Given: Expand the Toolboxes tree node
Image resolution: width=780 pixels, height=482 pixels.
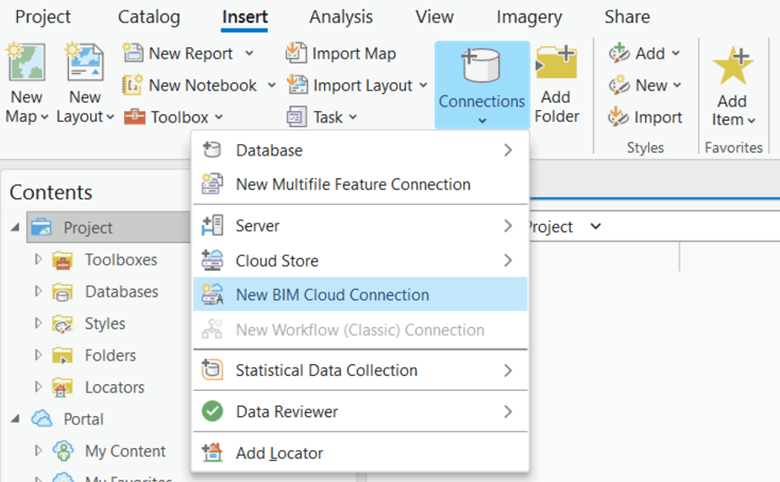Looking at the screenshot, I should pos(38,259).
